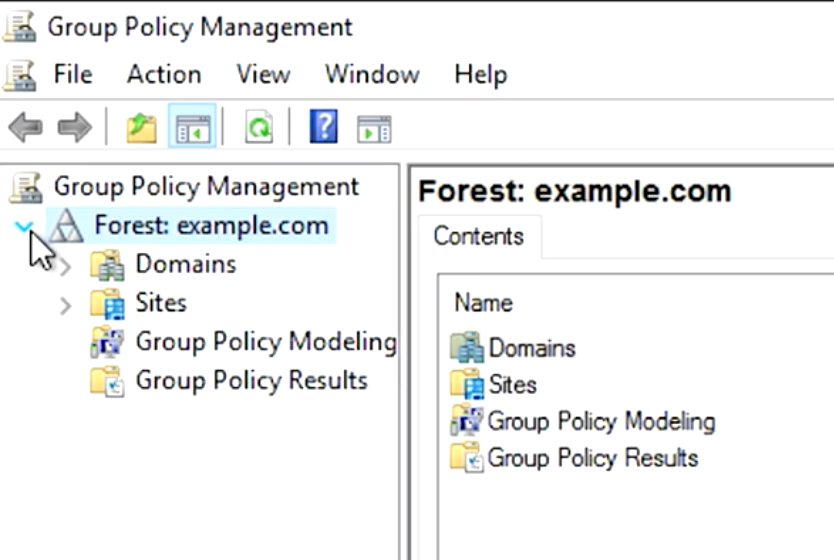Expand the Sites tree node
Viewport: 834px width, 560px height.
pos(65,305)
